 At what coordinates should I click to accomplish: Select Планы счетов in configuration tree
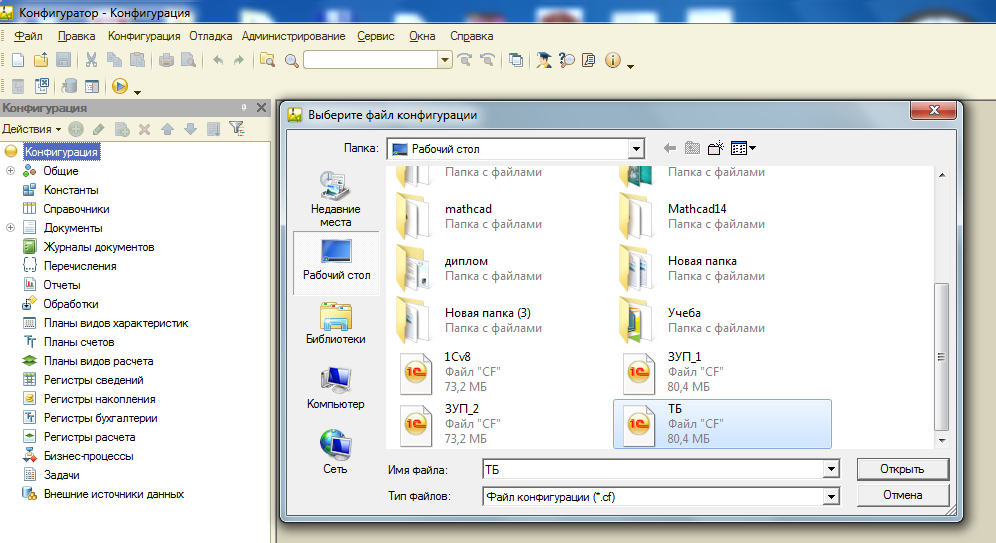pos(79,342)
